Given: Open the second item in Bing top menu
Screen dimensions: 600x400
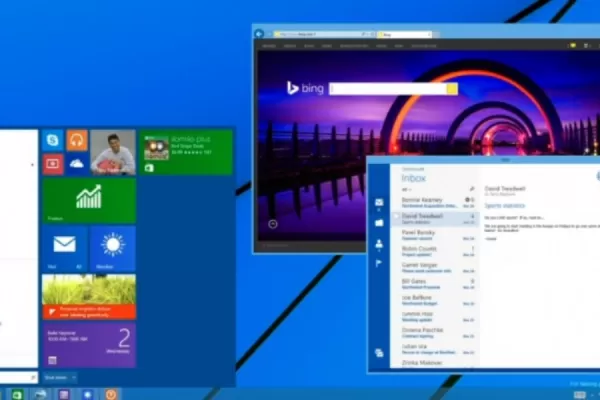Looking at the screenshot, I should pos(290,46).
